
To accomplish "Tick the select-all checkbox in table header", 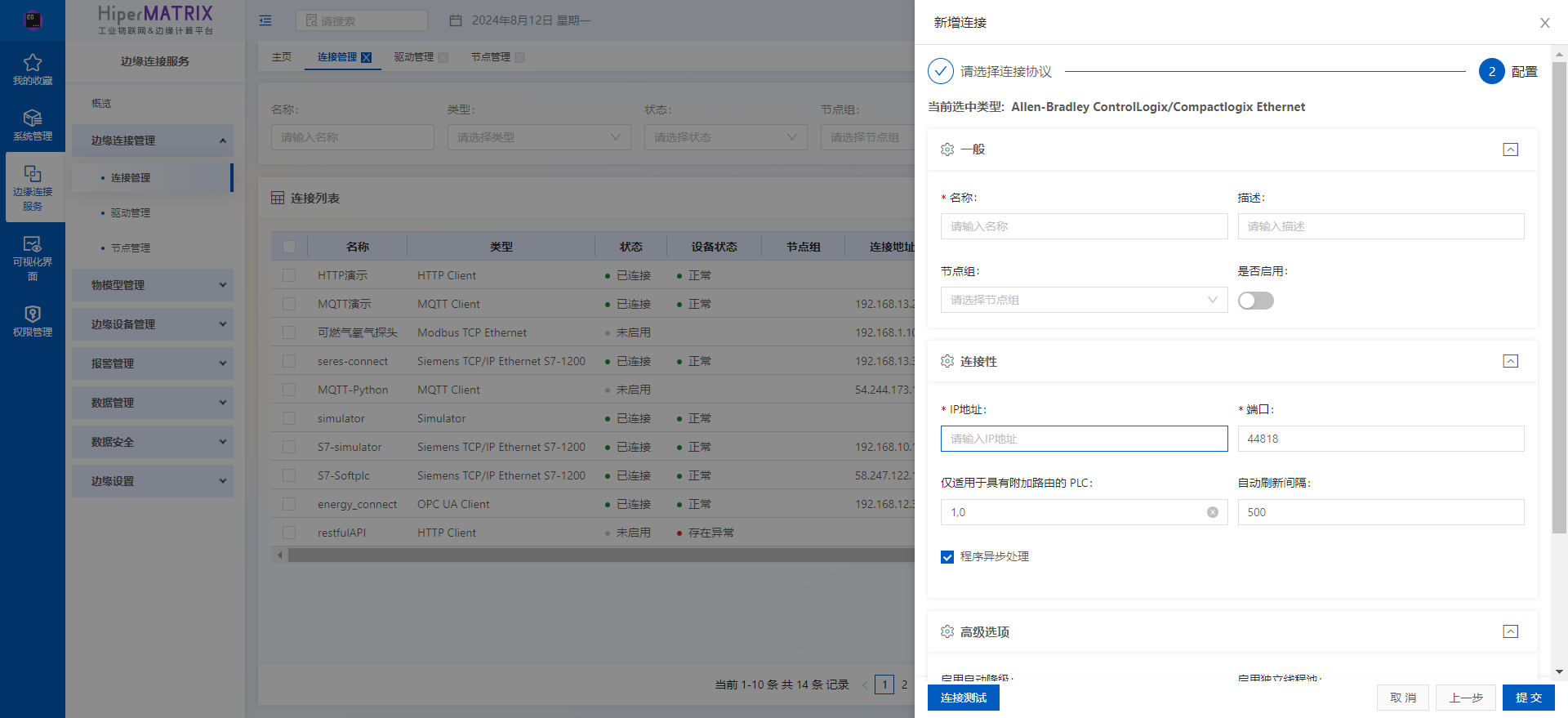I will tap(289, 247).
